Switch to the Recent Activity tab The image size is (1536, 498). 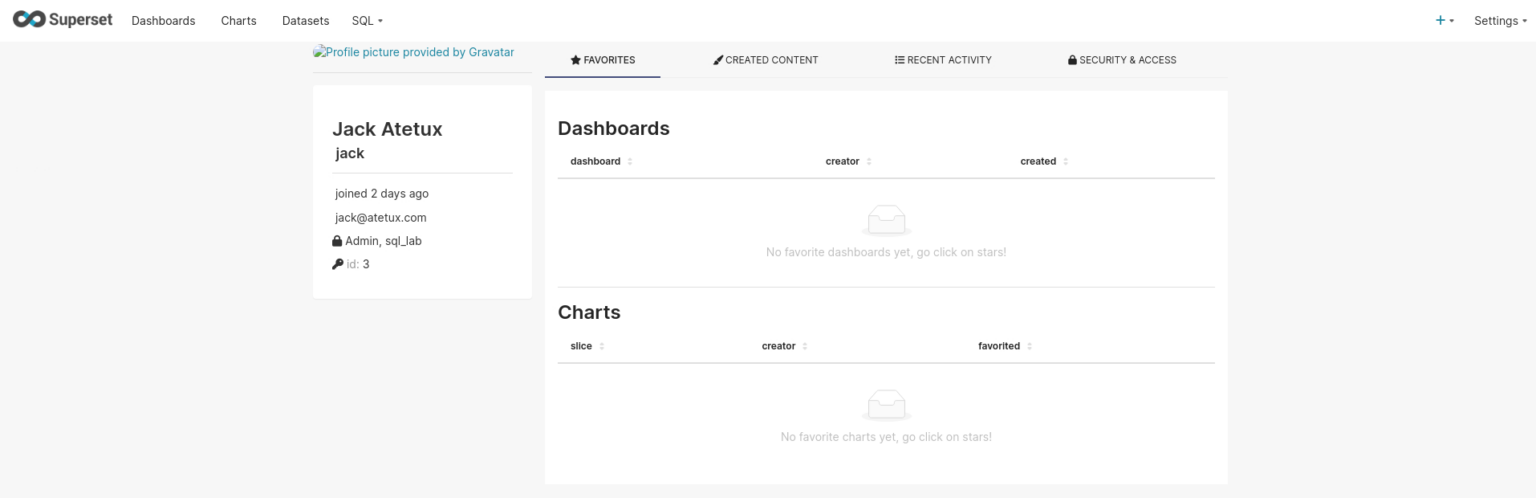pyautogui.click(x=942, y=60)
